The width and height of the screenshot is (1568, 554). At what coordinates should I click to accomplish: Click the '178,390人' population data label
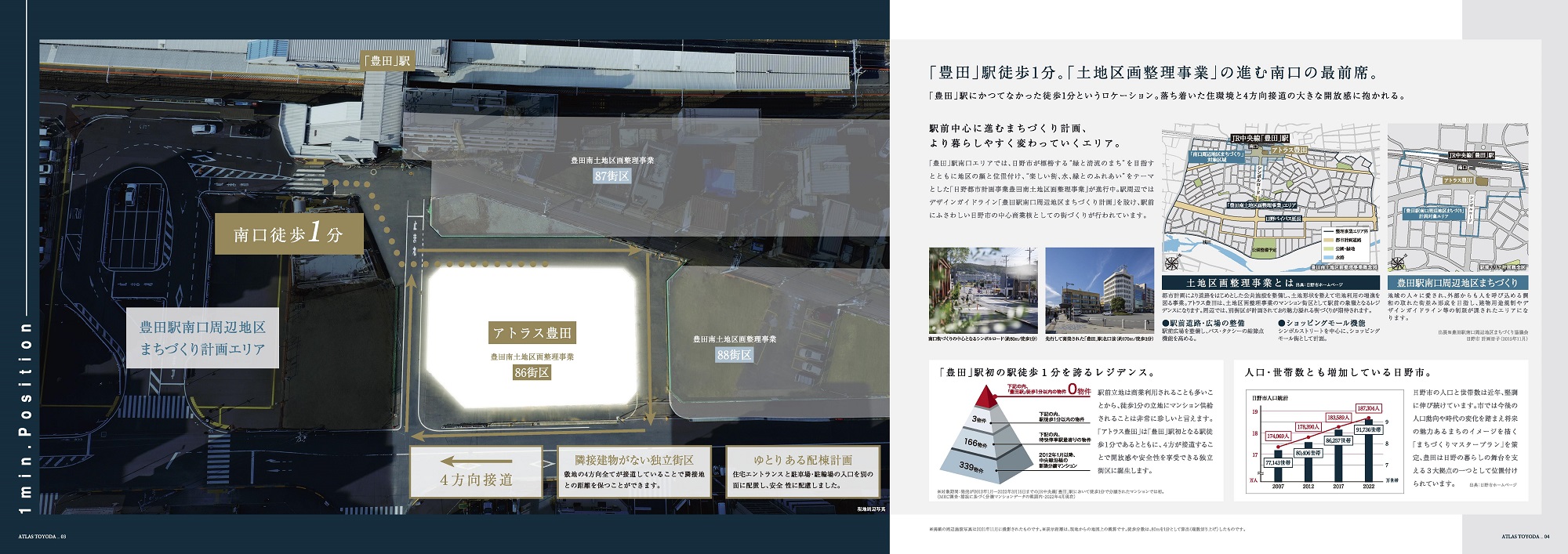point(1308,427)
